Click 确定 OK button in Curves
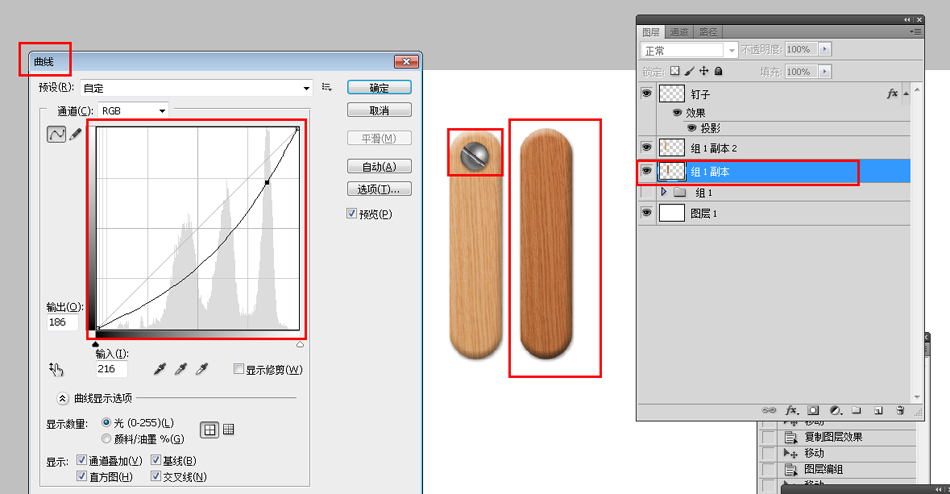Image resolution: width=950 pixels, height=494 pixels. click(x=379, y=88)
